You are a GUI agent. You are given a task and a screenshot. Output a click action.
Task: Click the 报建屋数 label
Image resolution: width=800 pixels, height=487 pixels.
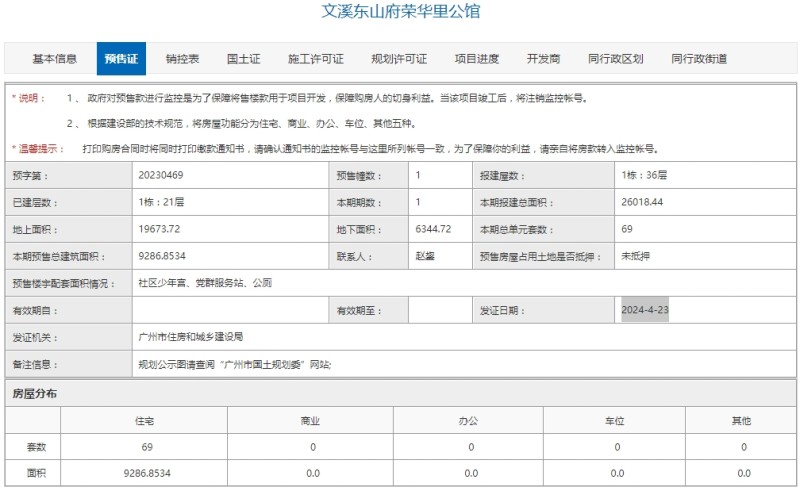pyautogui.click(x=502, y=176)
